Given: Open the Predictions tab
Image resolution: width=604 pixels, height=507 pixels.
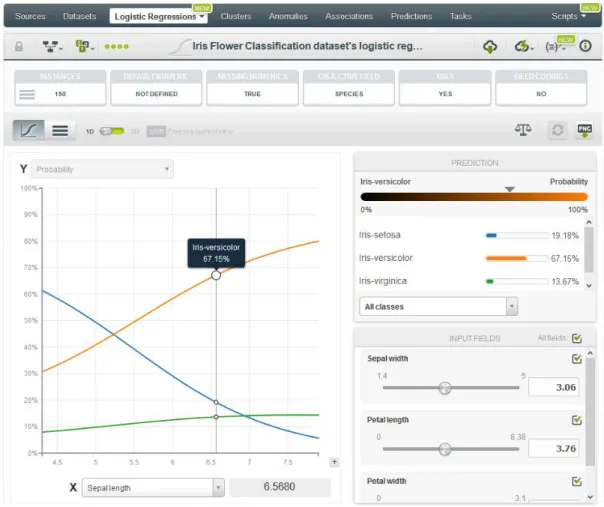Looking at the screenshot, I should click(411, 16).
